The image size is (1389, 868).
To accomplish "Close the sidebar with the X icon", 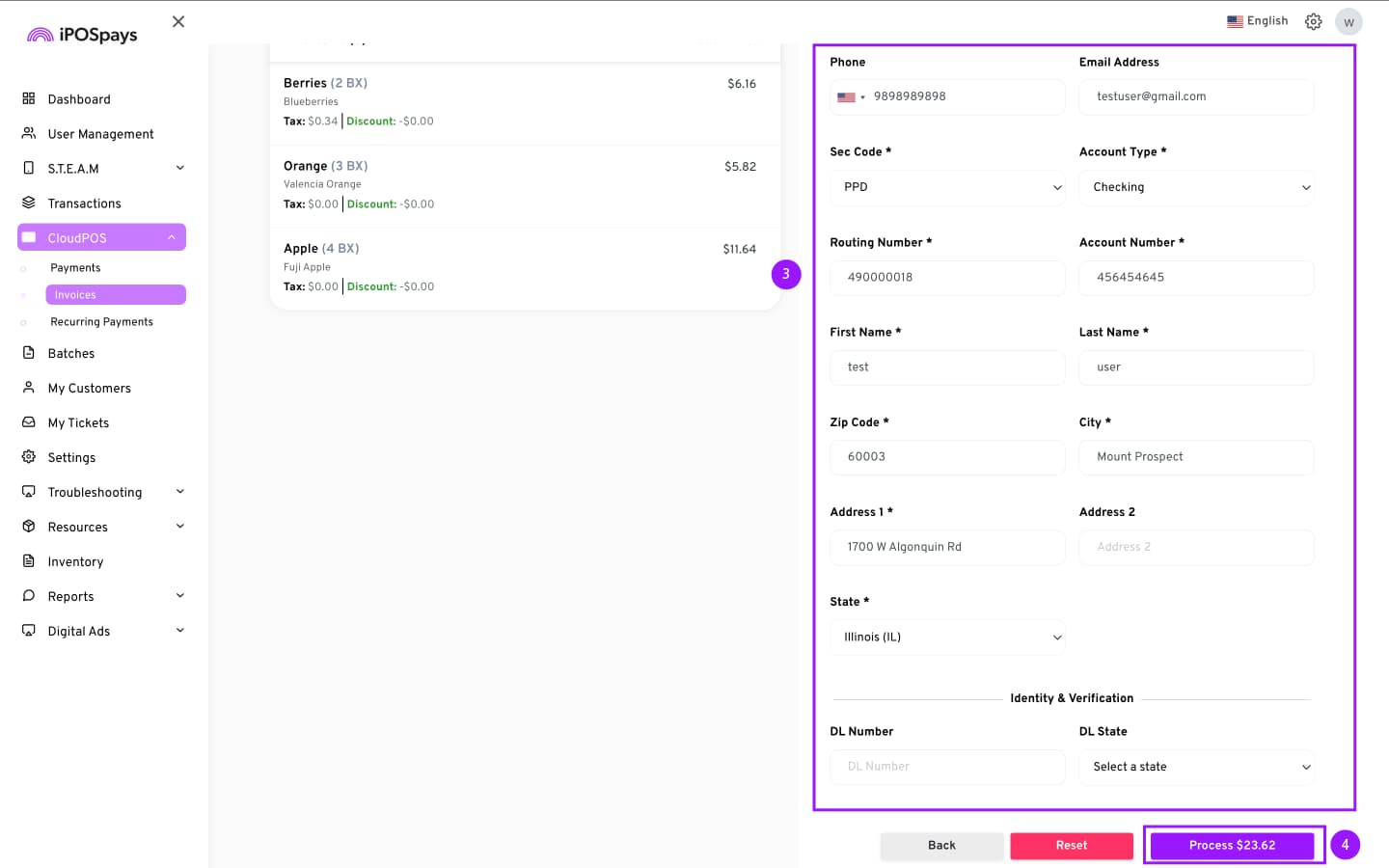I will click(x=178, y=21).
